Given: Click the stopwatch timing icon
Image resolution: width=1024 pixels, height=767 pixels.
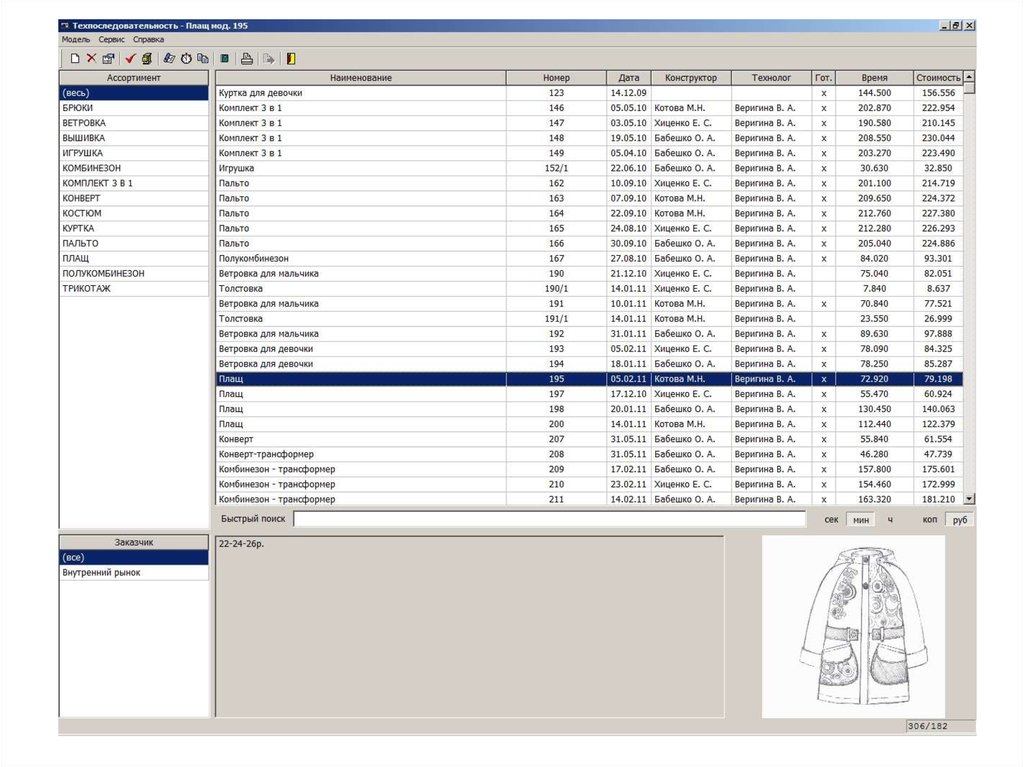Looking at the screenshot, I should [186, 59].
